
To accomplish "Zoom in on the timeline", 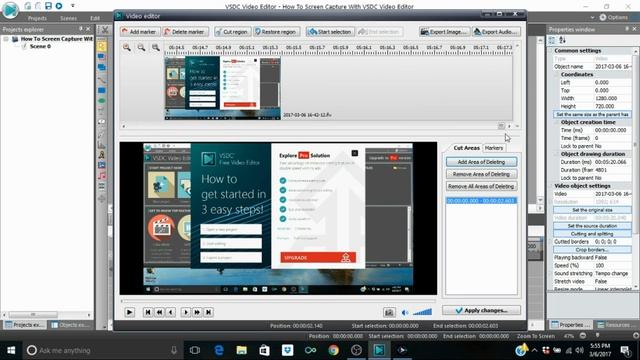I will 127,47.
